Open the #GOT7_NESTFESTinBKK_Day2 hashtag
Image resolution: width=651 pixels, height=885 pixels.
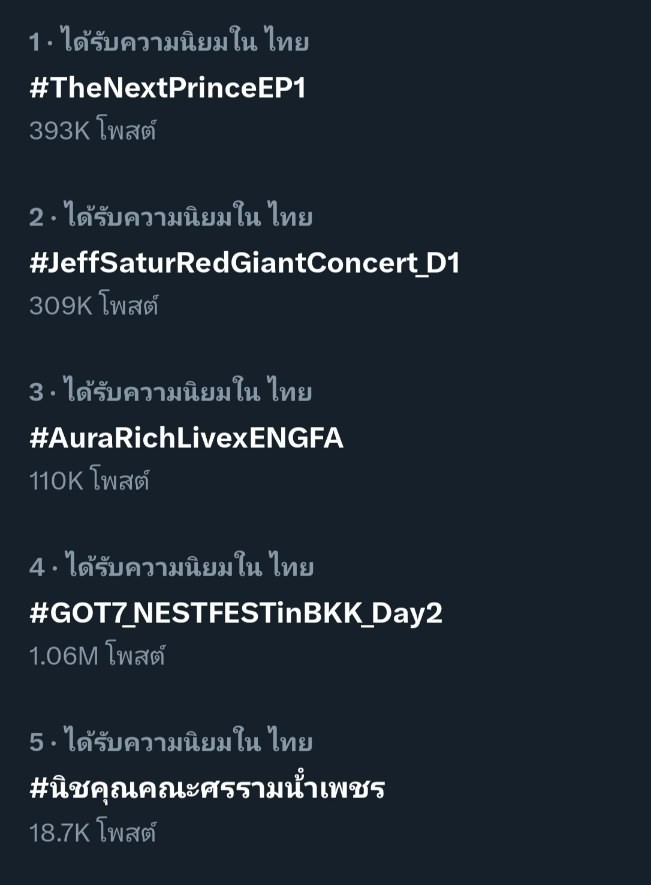click(x=236, y=614)
